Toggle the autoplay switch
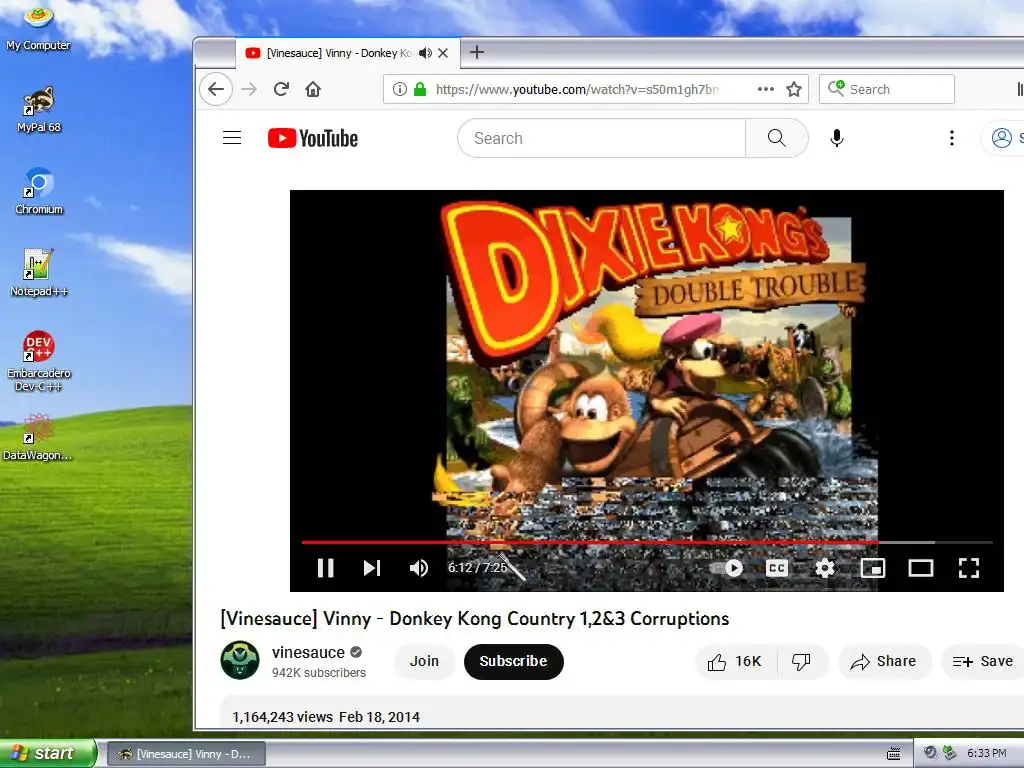Viewport: 1024px width, 768px height. 726,568
